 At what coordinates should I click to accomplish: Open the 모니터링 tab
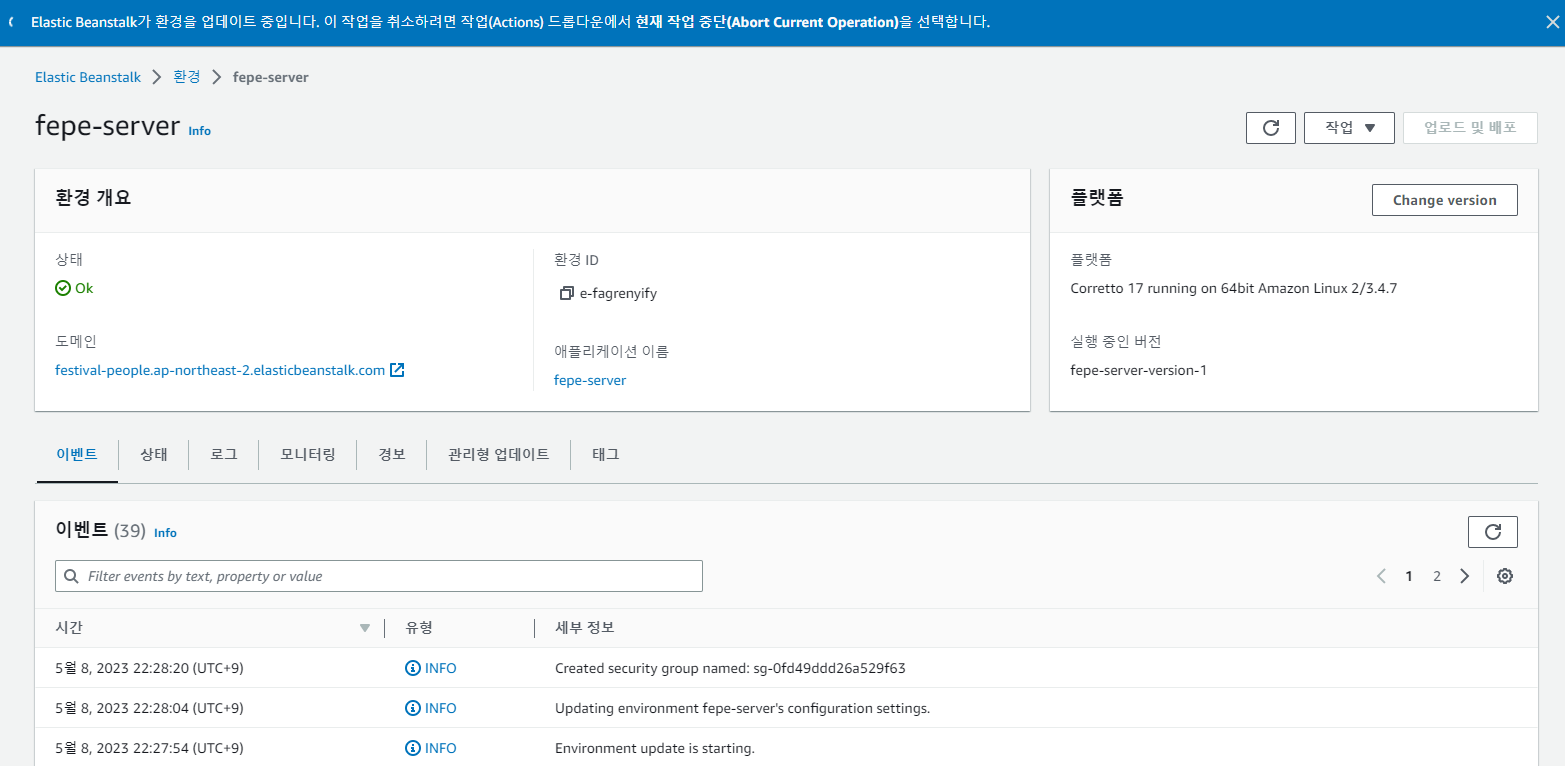pos(308,454)
